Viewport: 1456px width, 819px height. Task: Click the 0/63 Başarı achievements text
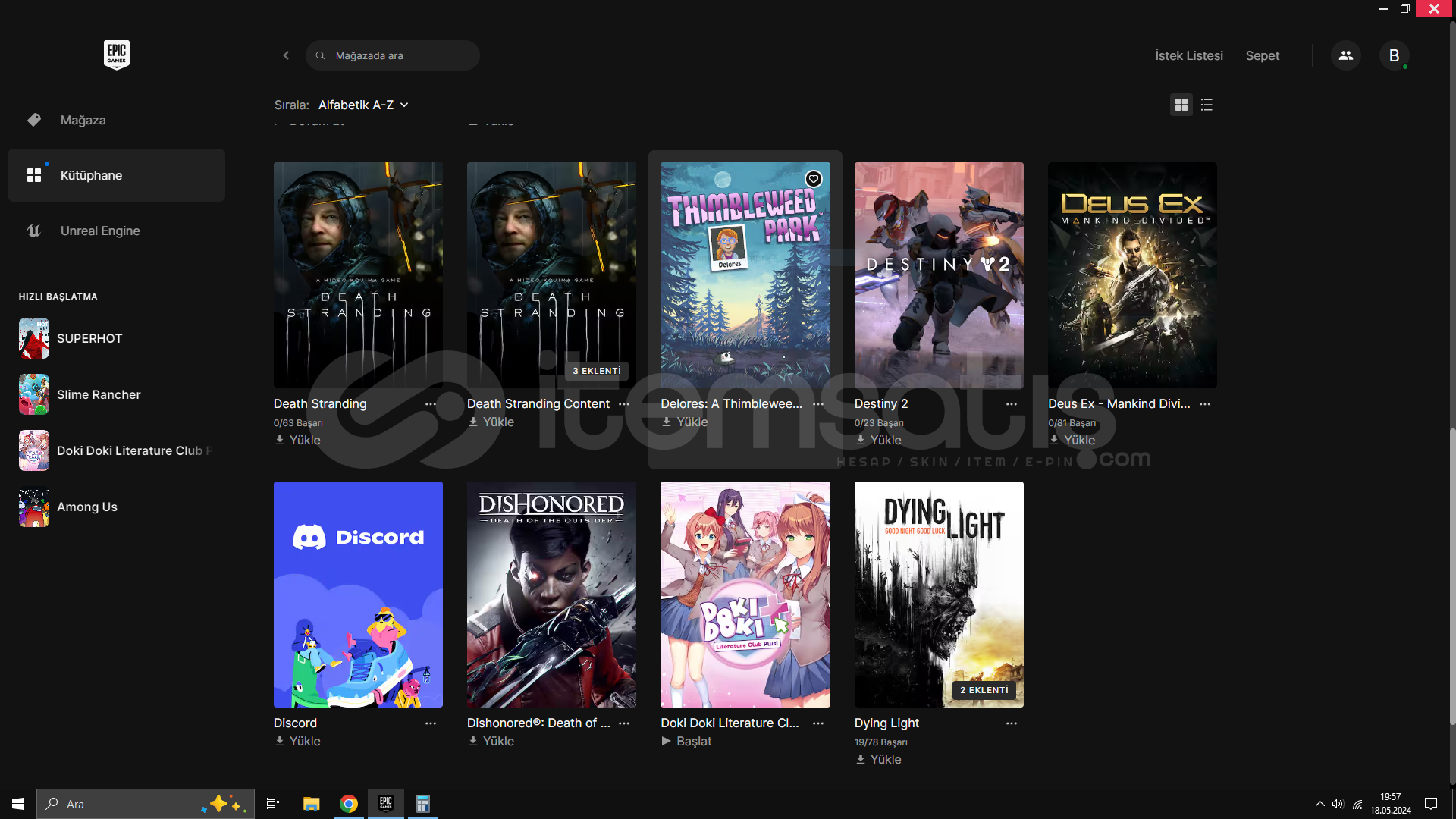pos(298,423)
